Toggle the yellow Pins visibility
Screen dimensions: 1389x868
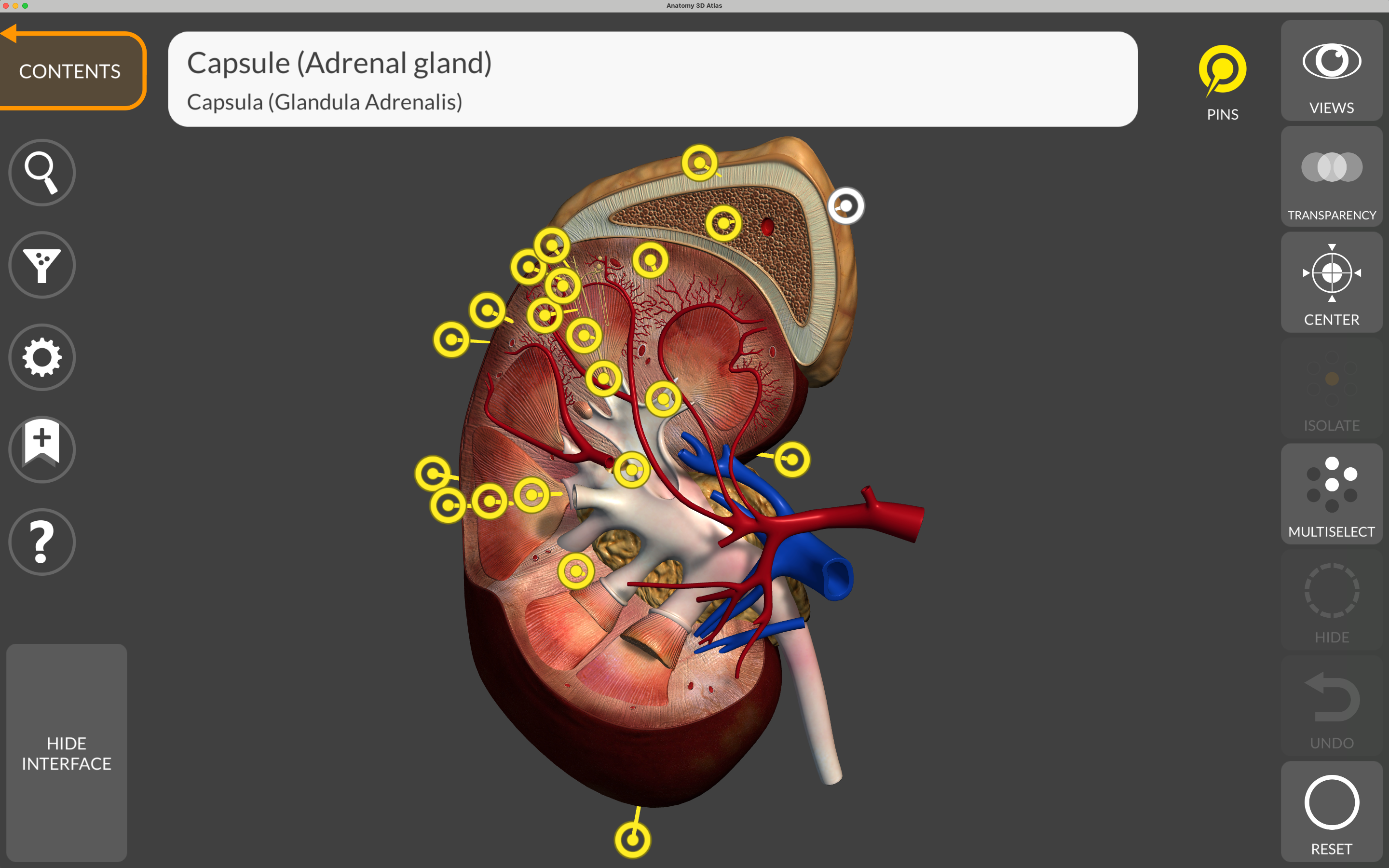click(x=1222, y=82)
